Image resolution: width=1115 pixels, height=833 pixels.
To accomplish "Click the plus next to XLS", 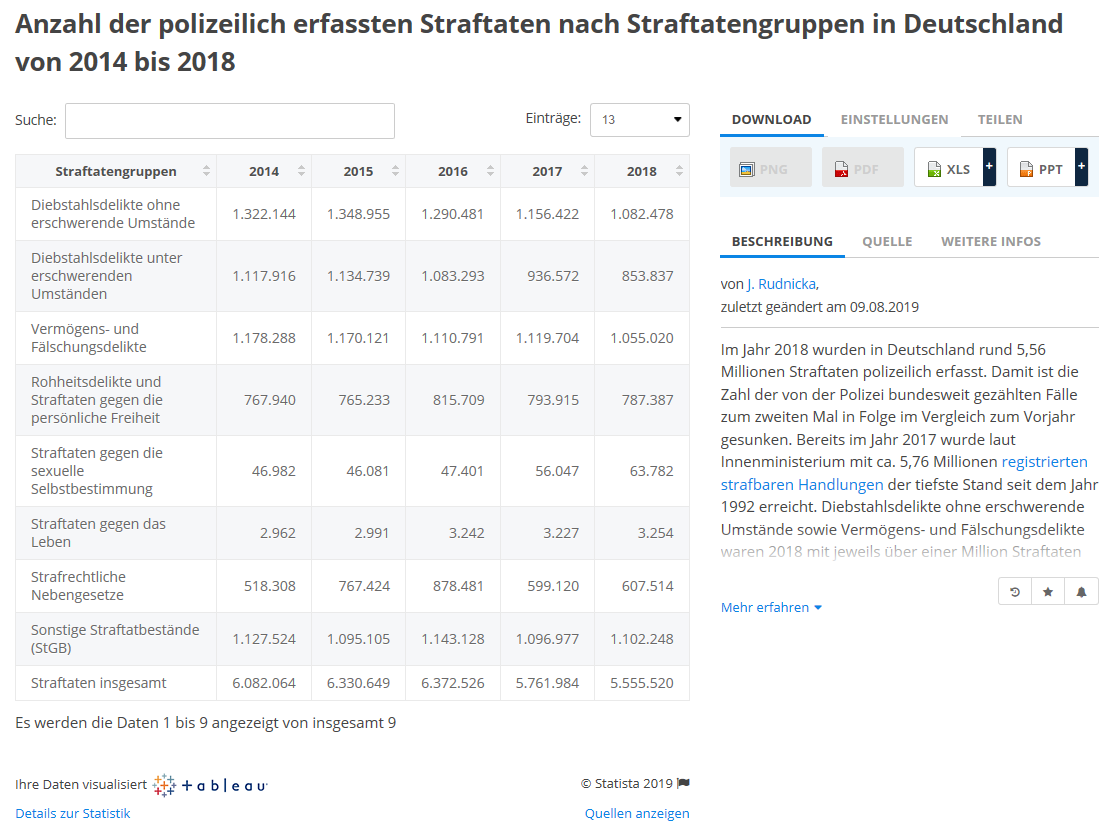I will coord(989,167).
